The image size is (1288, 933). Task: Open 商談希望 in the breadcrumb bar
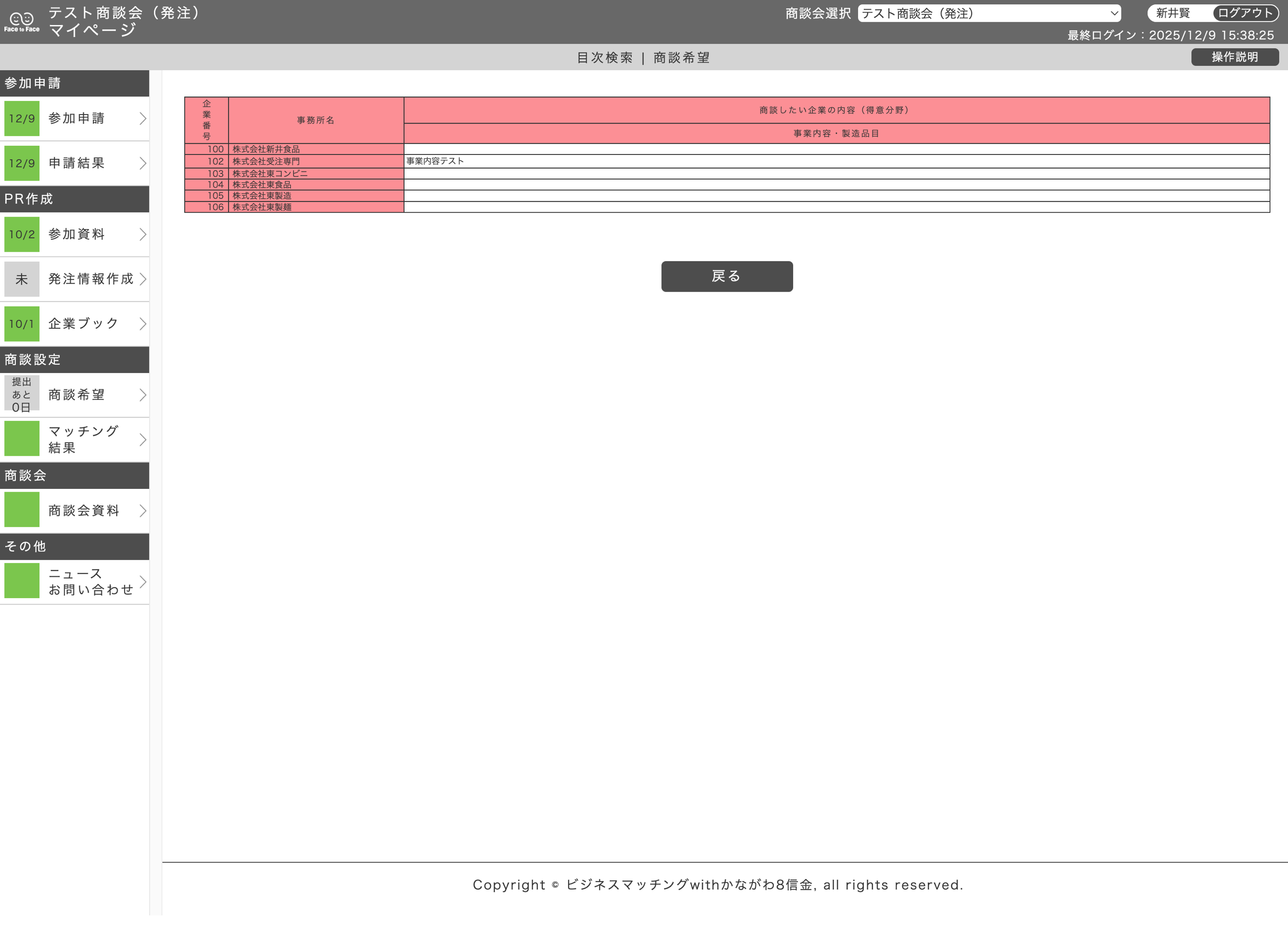682,57
